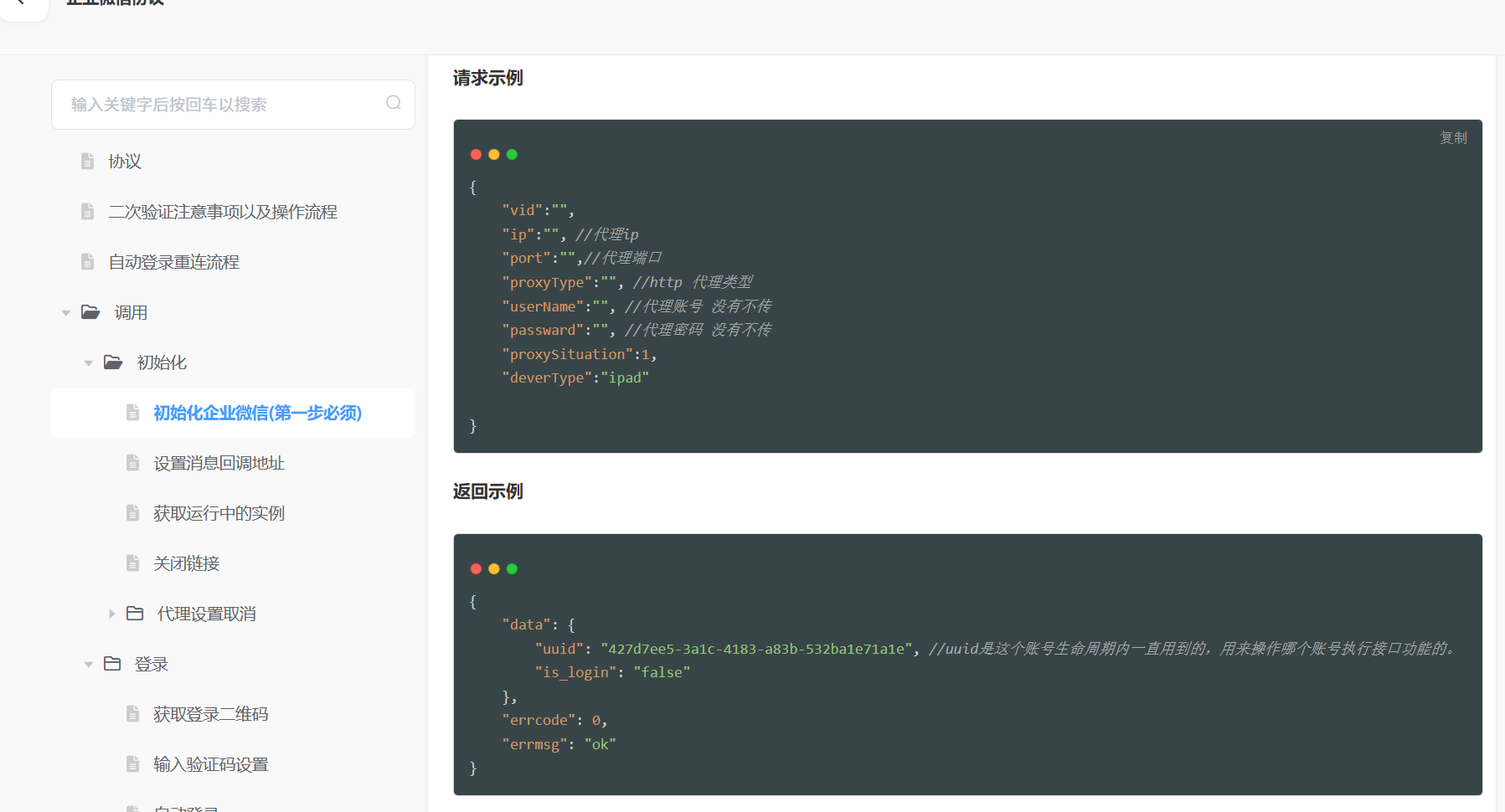Click the search magnifier icon
Viewport: 1505px width, 812px height.
click(394, 103)
